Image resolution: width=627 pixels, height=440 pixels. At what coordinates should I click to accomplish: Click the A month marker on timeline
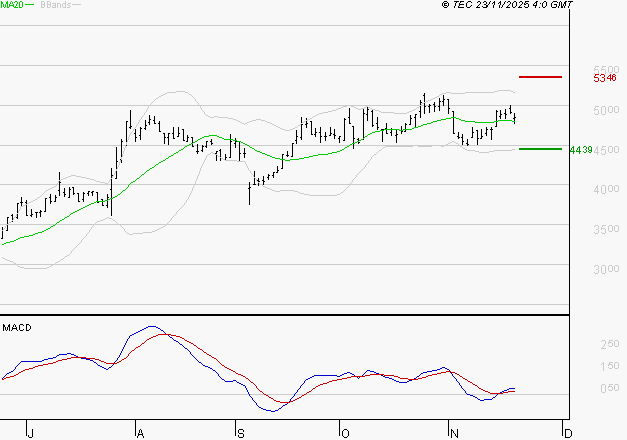coord(140,433)
